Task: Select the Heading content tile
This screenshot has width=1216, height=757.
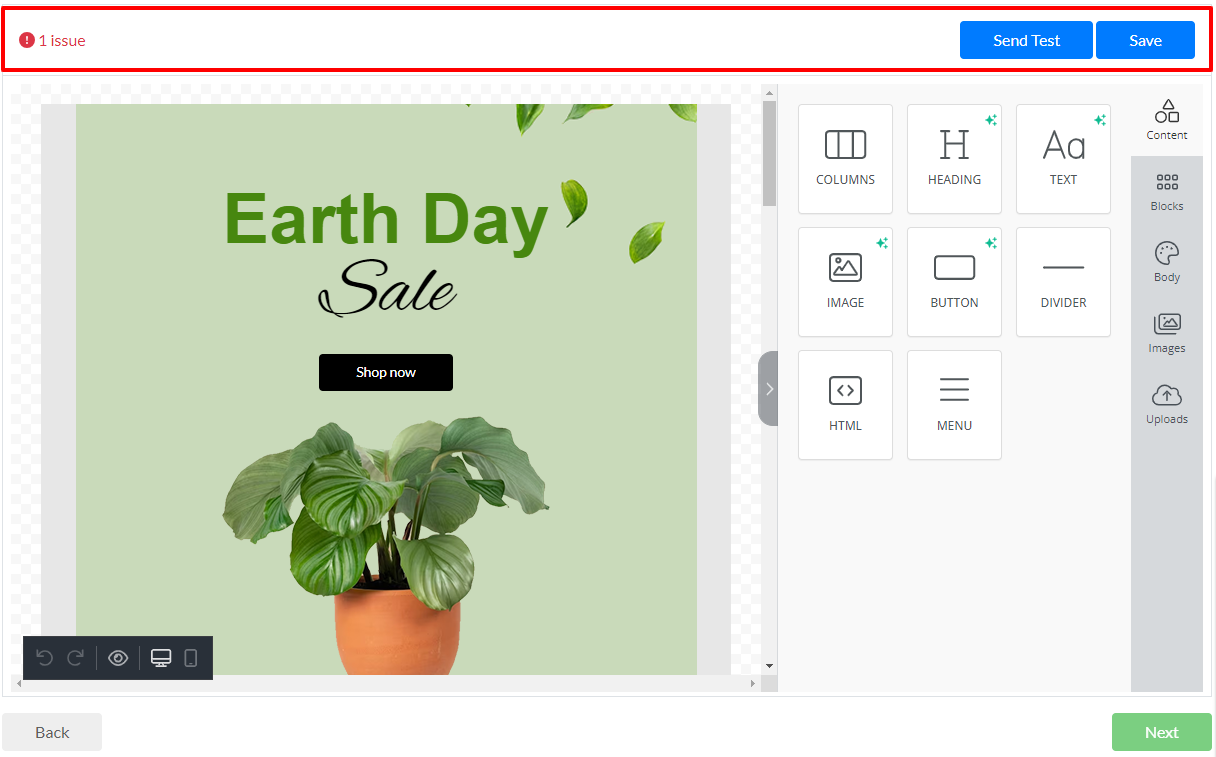Action: tap(954, 159)
